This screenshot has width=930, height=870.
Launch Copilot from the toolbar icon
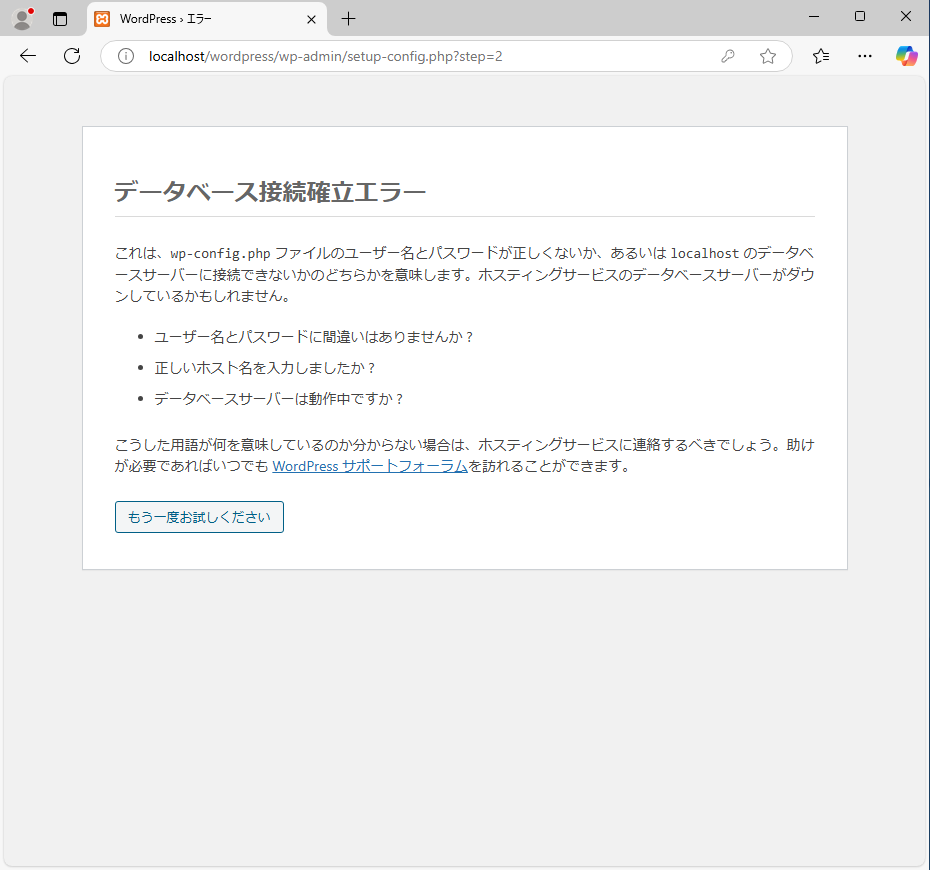click(x=906, y=56)
